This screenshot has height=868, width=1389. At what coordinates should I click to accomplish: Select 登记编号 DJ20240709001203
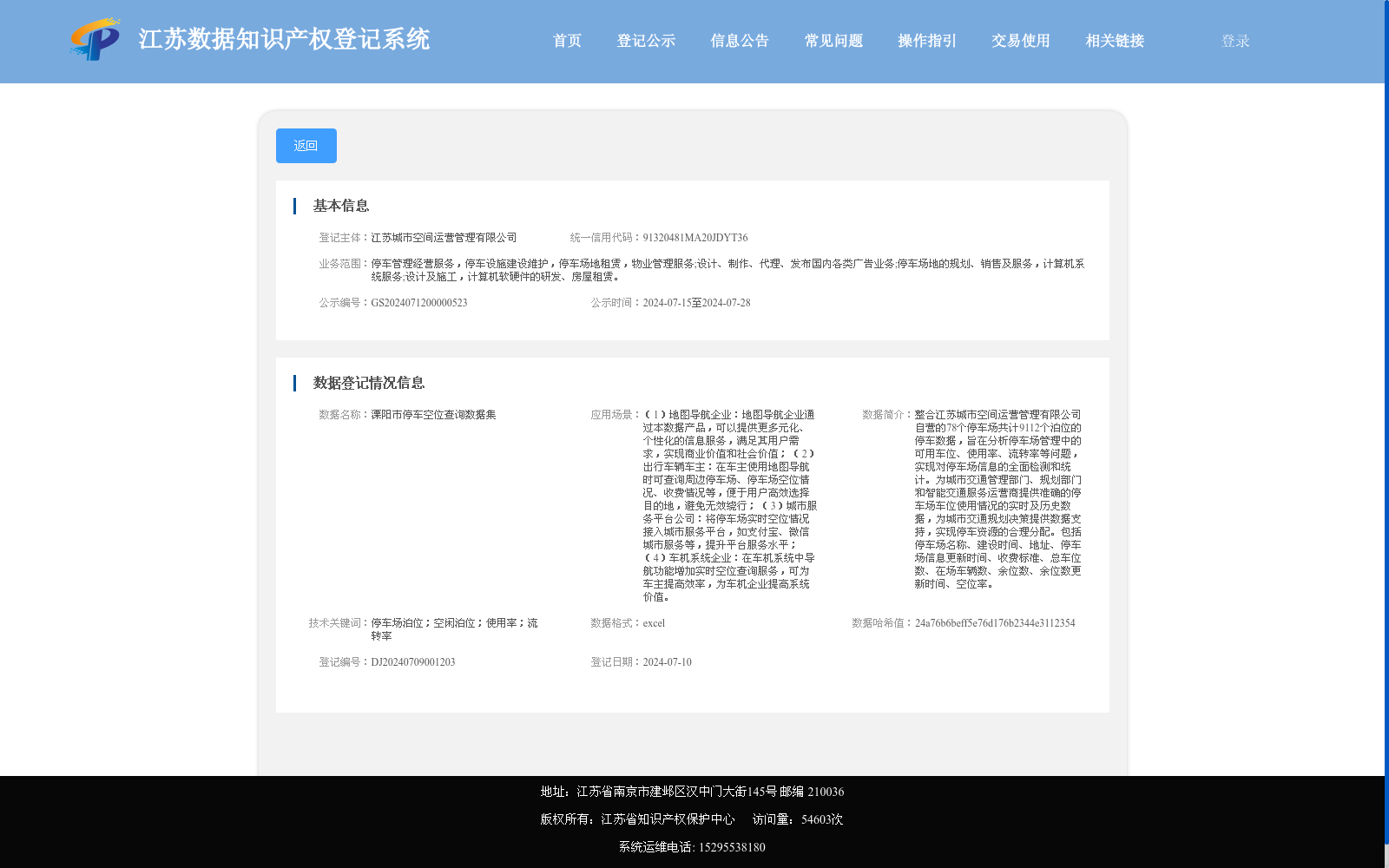413,662
